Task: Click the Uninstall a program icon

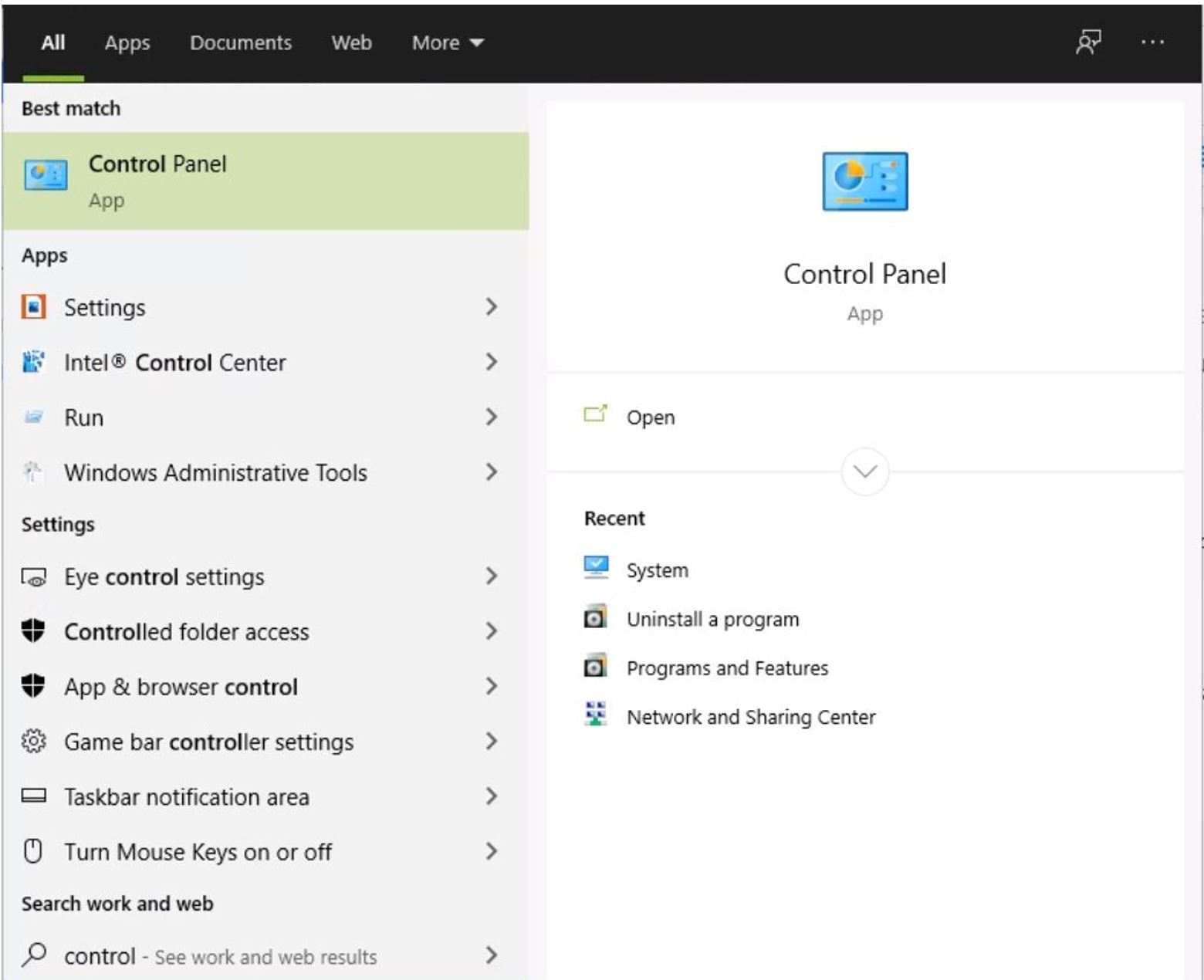Action: pyautogui.click(x=596, y=617)
